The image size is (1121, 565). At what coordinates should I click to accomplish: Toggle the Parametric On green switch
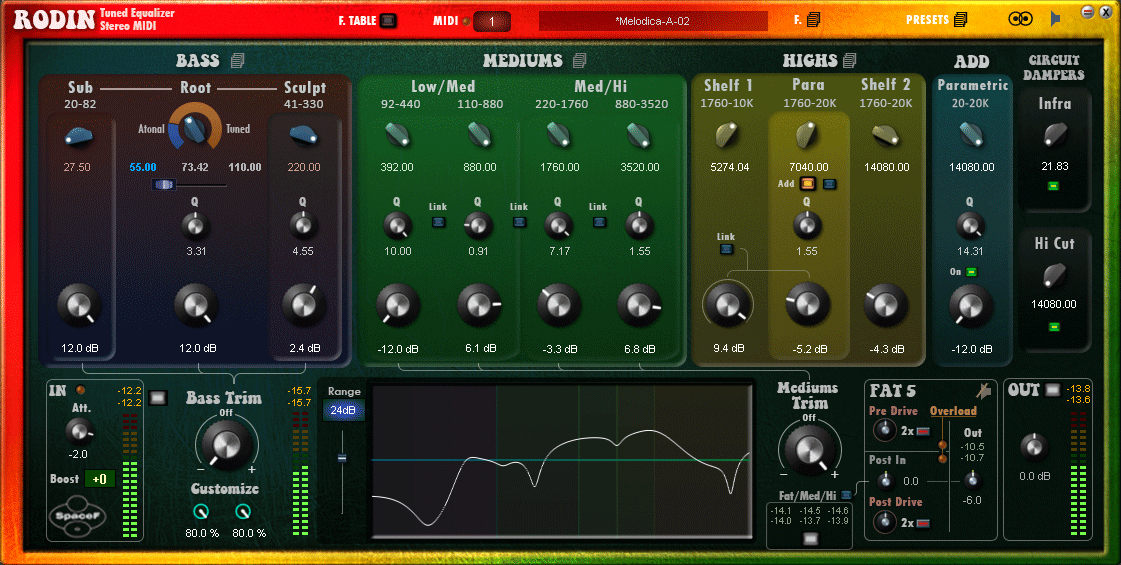coord(972,272)
